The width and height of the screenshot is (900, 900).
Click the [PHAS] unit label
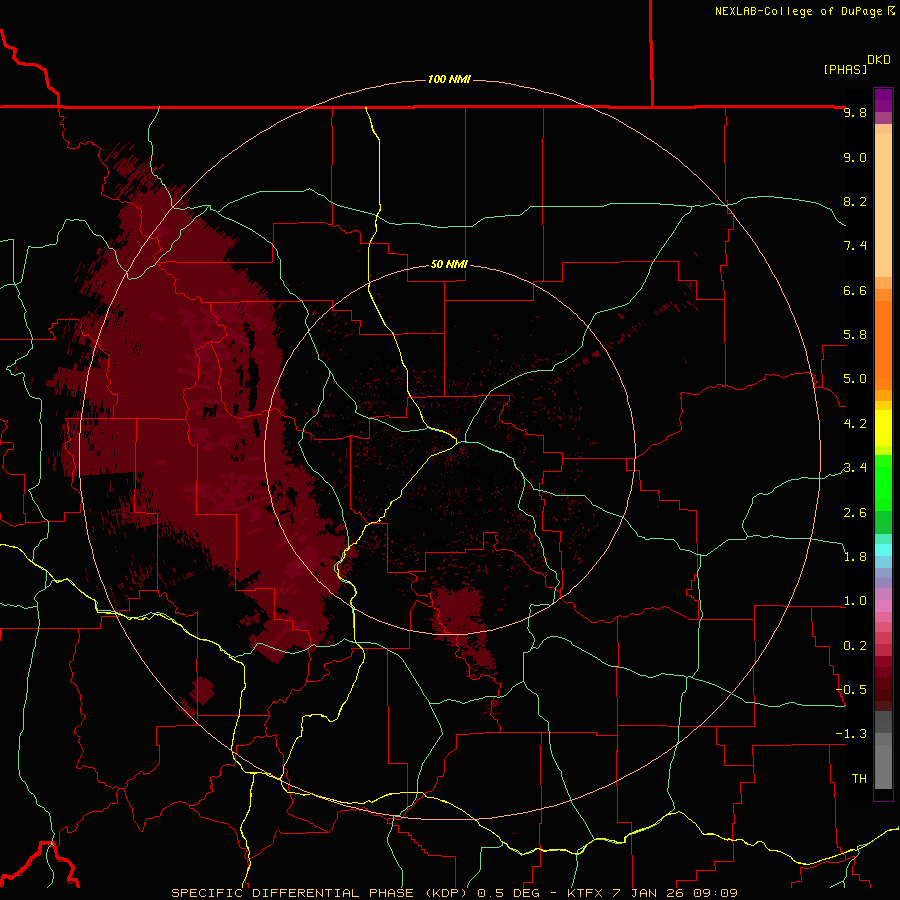[845, 69]
